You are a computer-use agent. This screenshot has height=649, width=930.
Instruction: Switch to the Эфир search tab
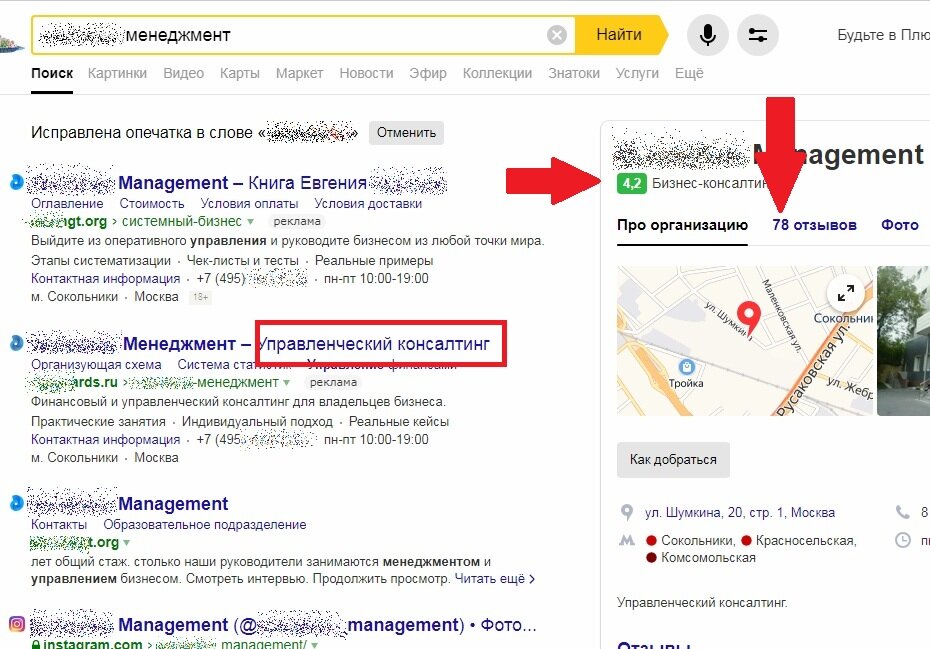pos(428,73)
